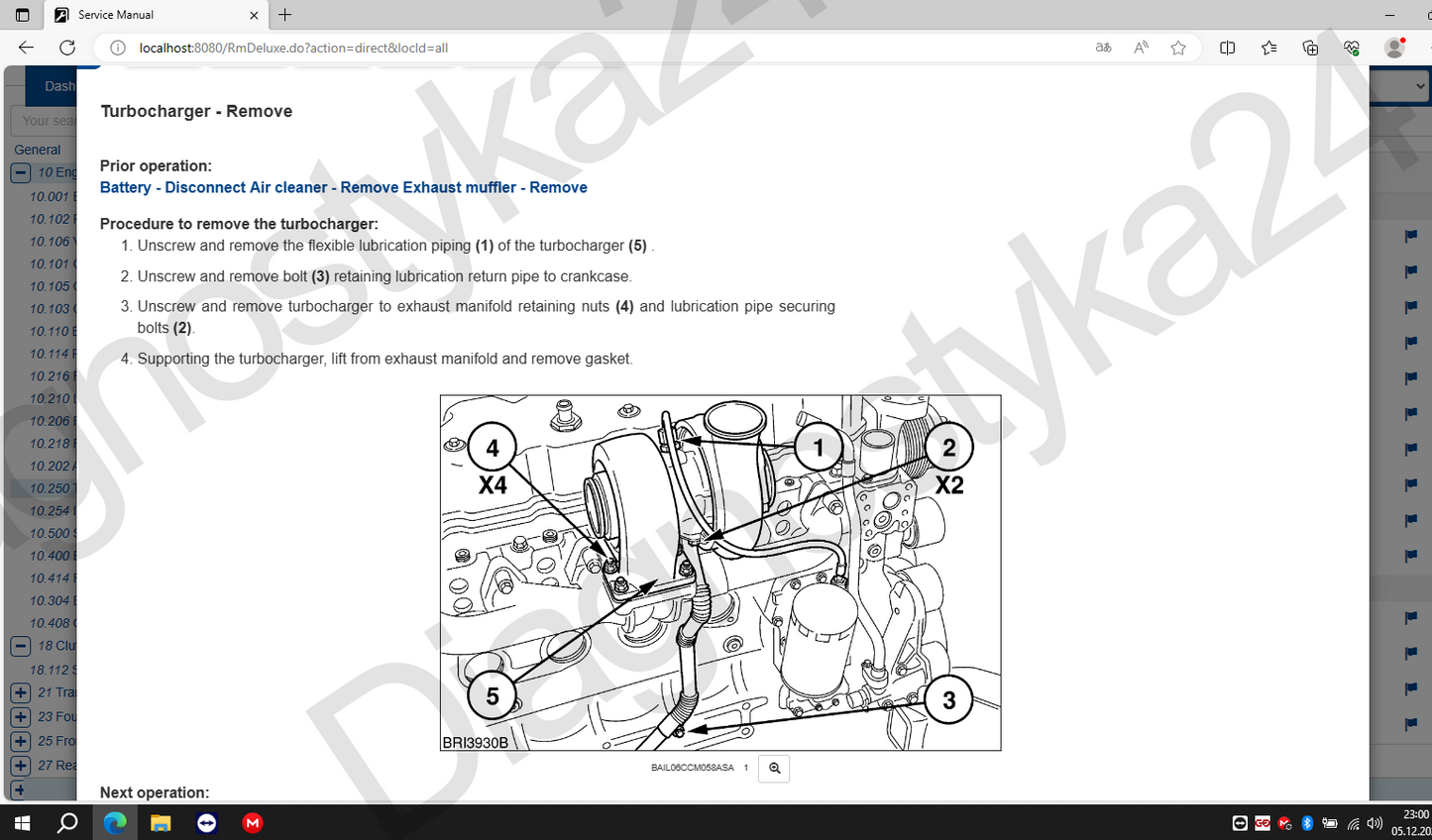The height and width of the screenshot is (840, 1432).
Task: Go back using browser back arrow
Action: [26, 48]
